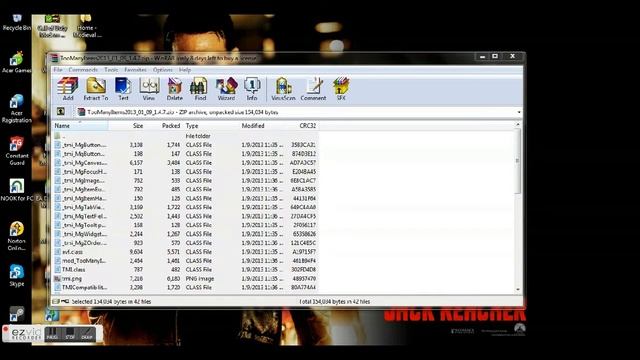Click the status bar drive icon
Viewport: 640px width, 360px height.
56,302
